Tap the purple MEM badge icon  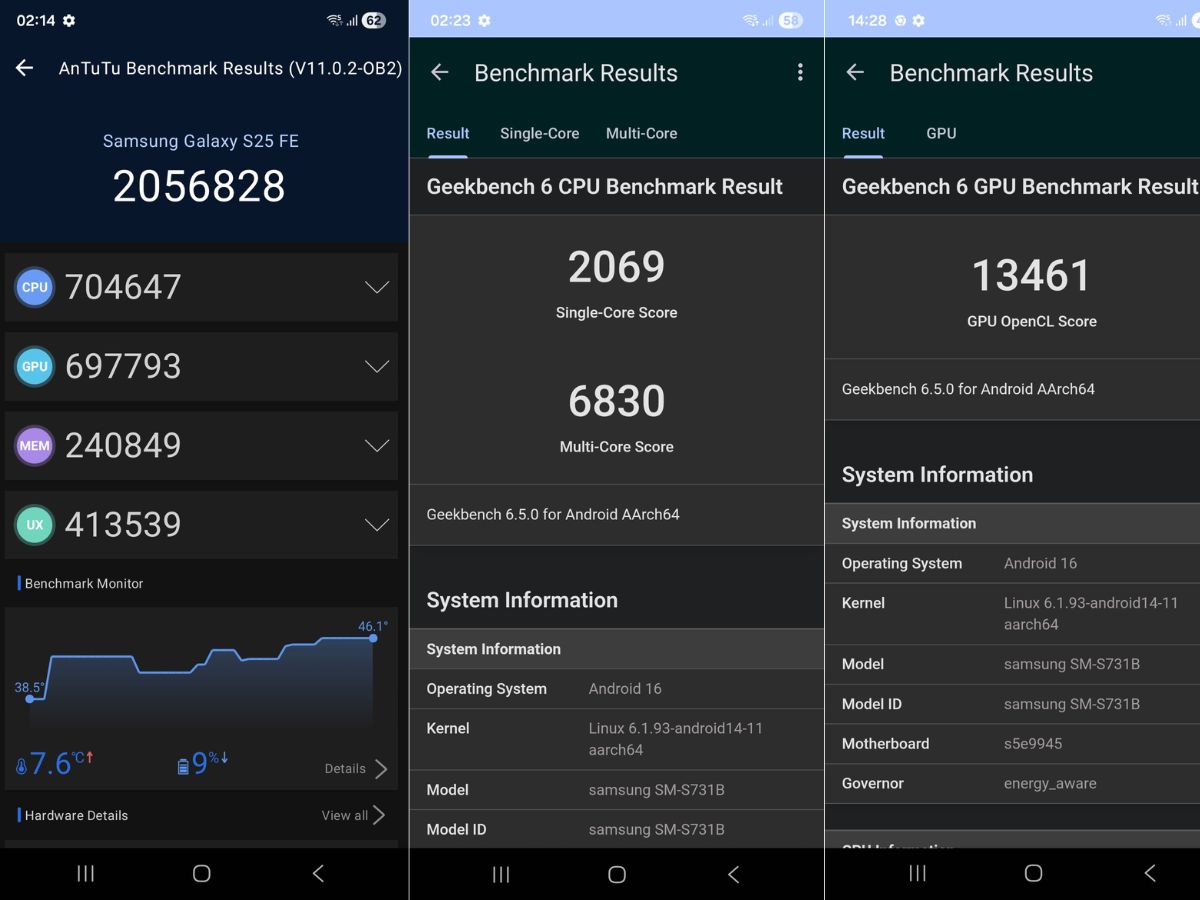click(35, 446)
